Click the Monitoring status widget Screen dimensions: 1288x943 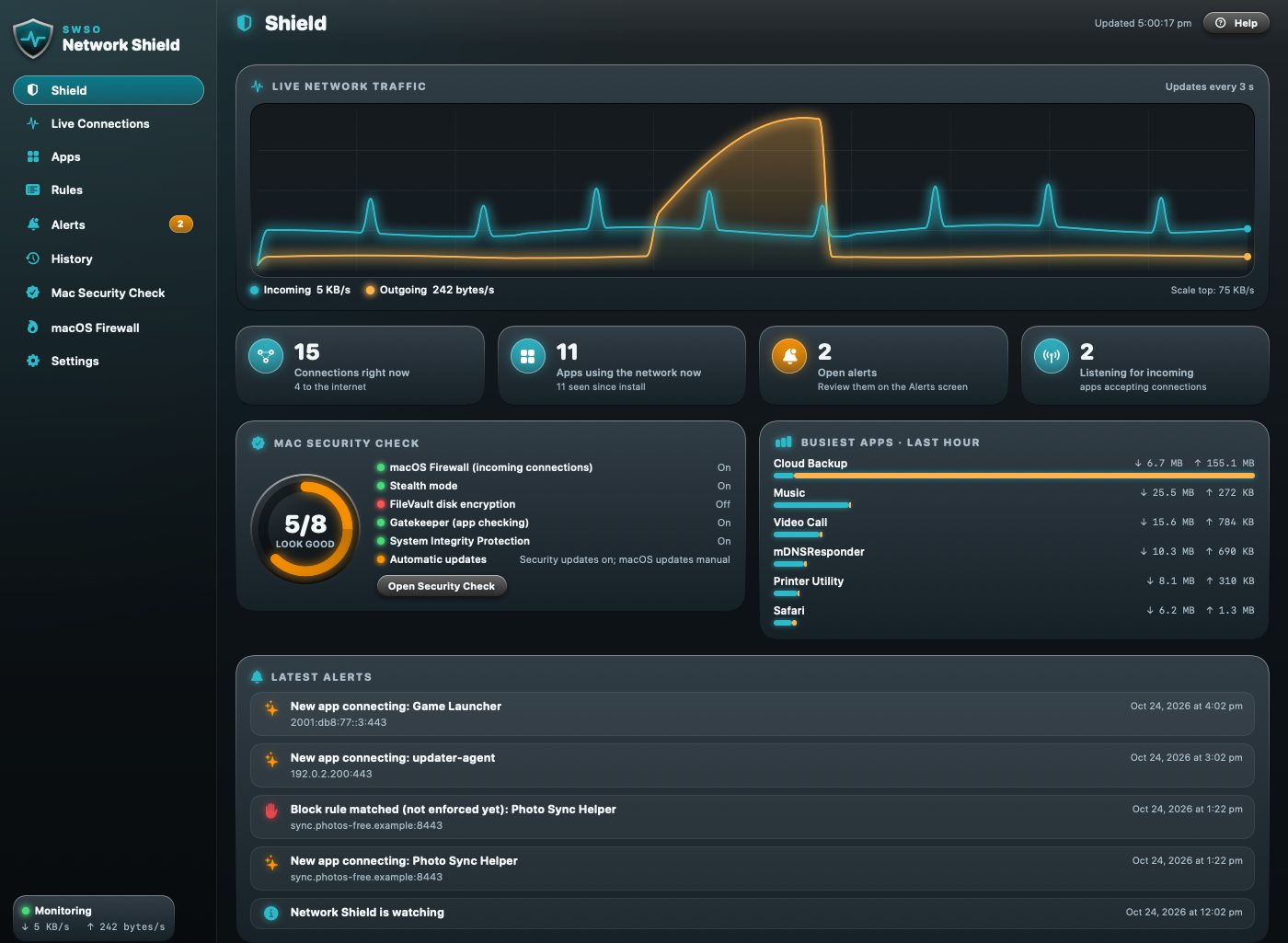coord(94,918)
